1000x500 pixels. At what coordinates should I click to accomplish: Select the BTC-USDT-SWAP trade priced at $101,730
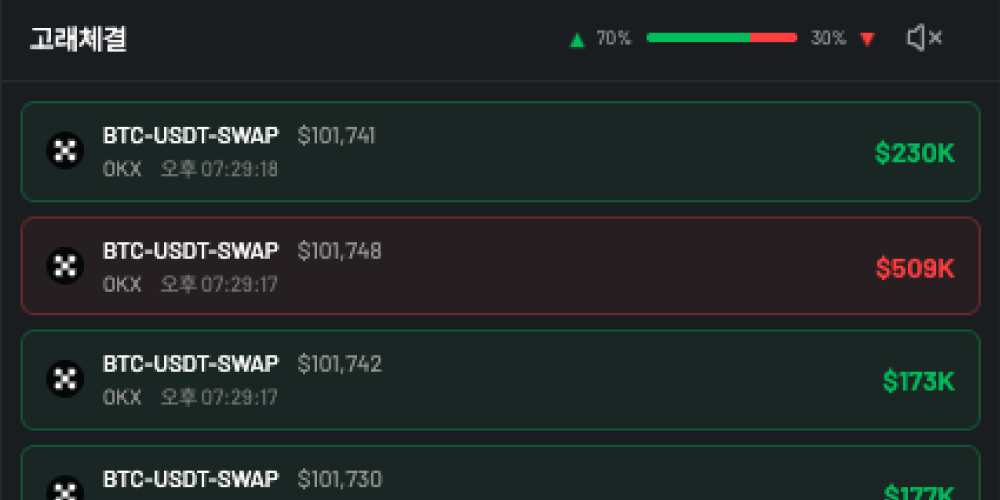point(500,480)
